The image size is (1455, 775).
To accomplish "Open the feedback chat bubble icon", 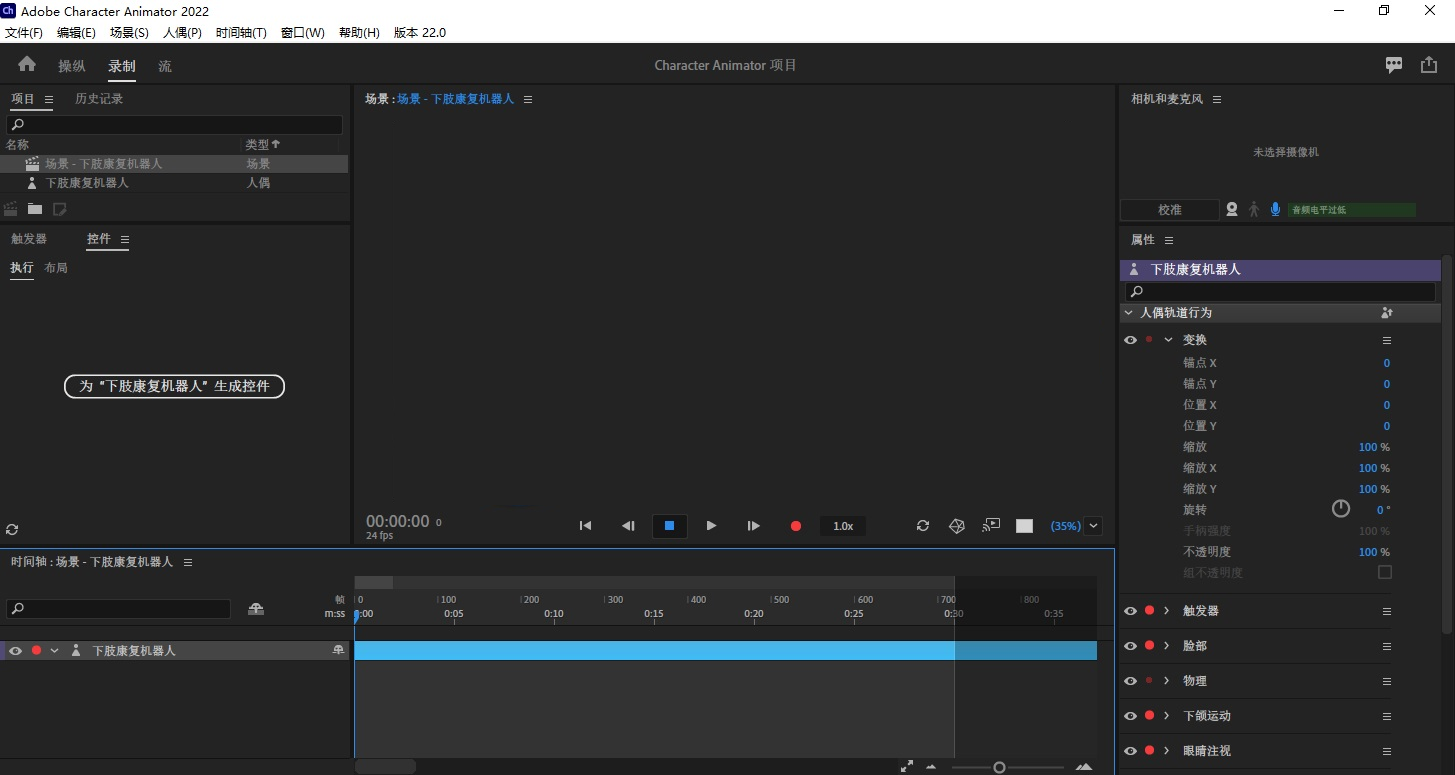I will coord(1394,65).
